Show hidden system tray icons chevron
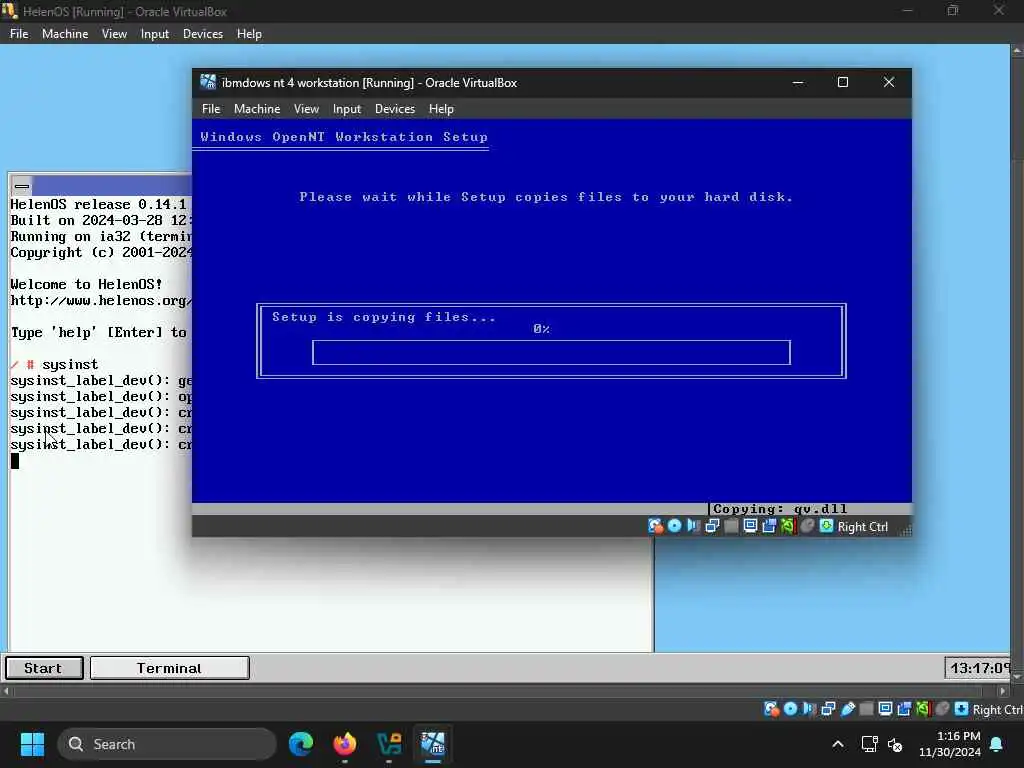Screen dimensions: 1024x768 click(x=838, y=744)
